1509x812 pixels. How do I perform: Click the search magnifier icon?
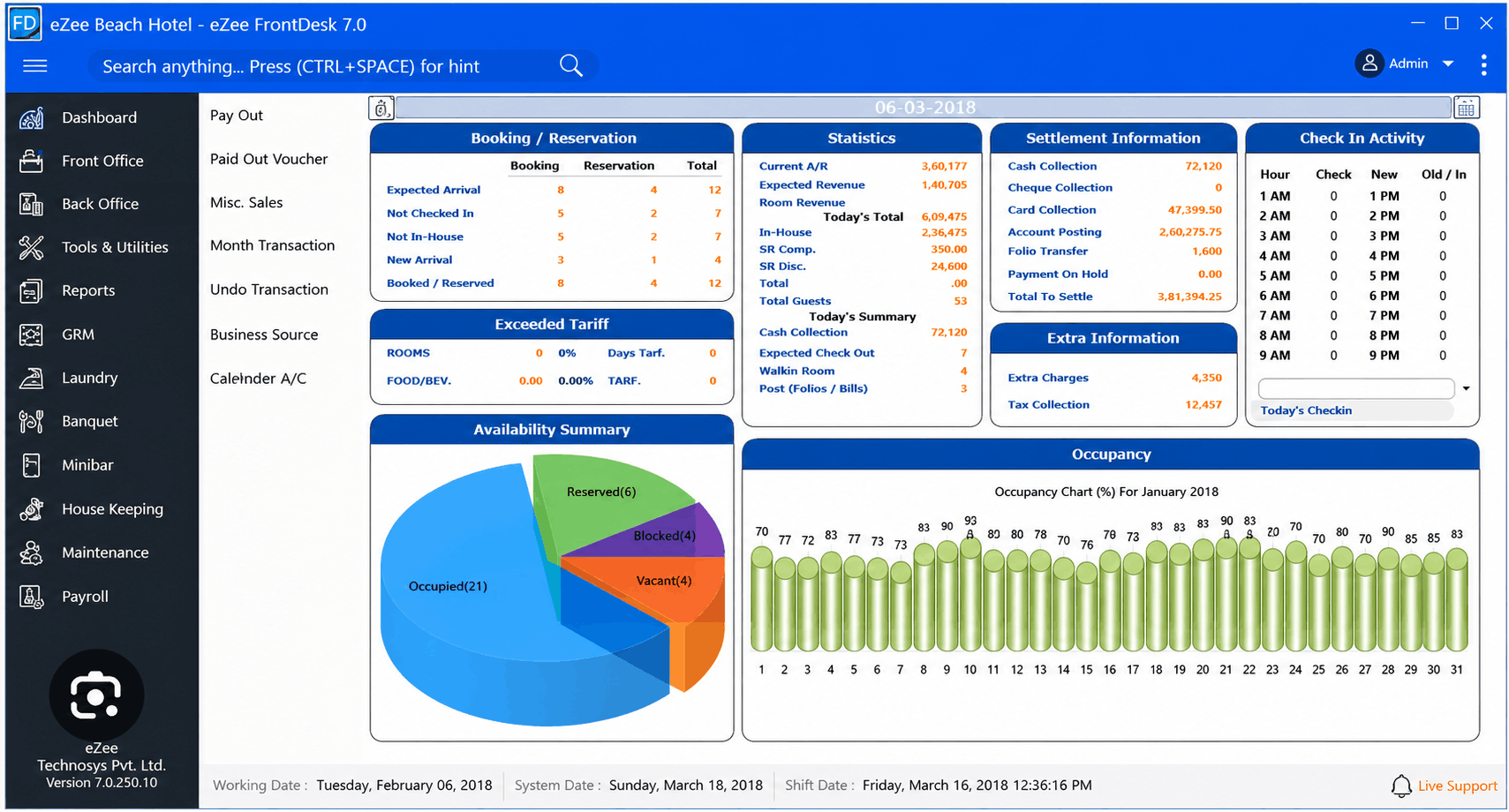click(x=571, y=66)
